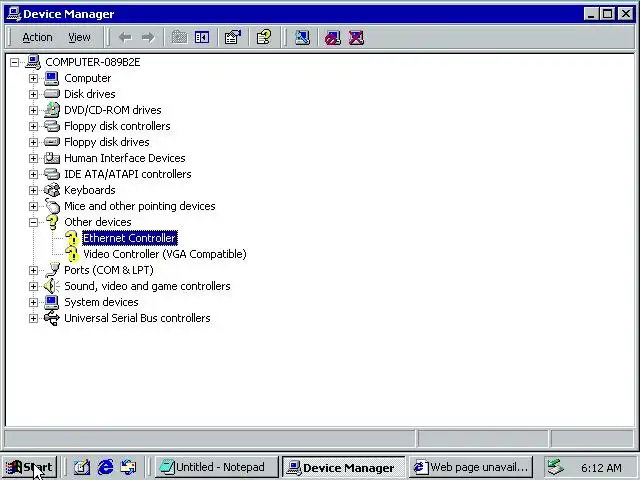Expand Human Interface Devices

[33, 158]
